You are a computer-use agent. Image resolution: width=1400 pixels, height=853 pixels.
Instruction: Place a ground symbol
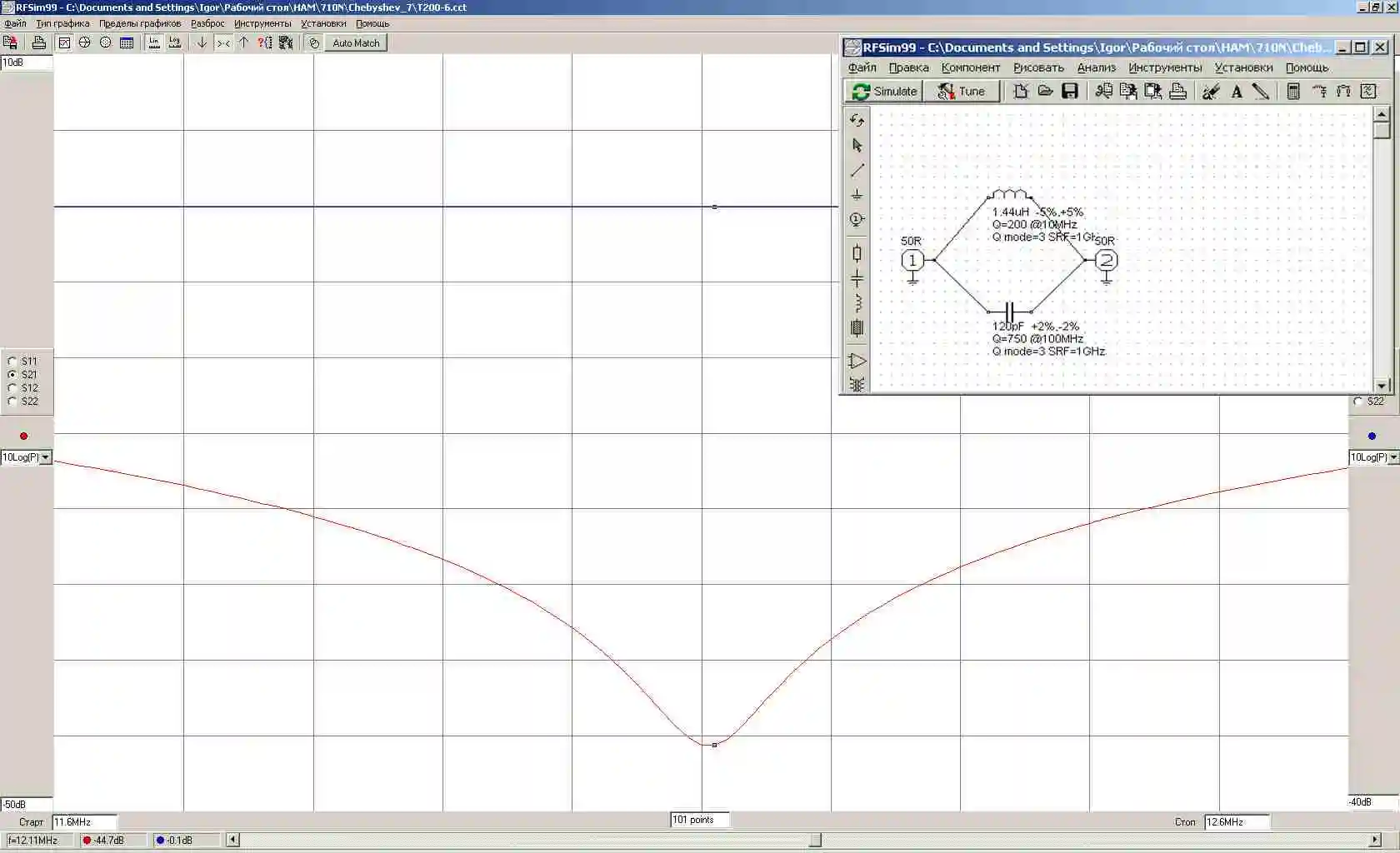857,195
